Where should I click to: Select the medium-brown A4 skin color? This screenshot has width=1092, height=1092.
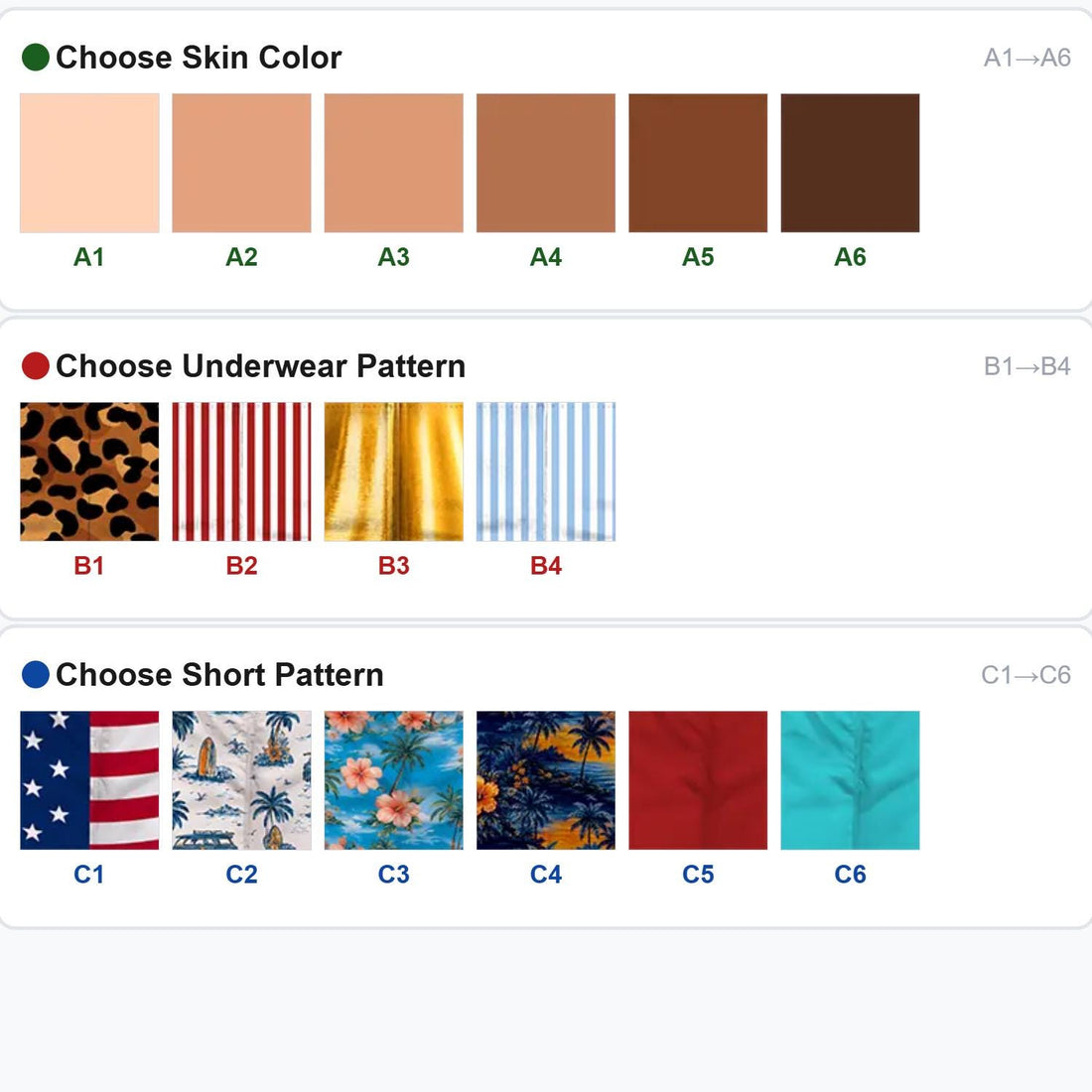coord(546,163)
